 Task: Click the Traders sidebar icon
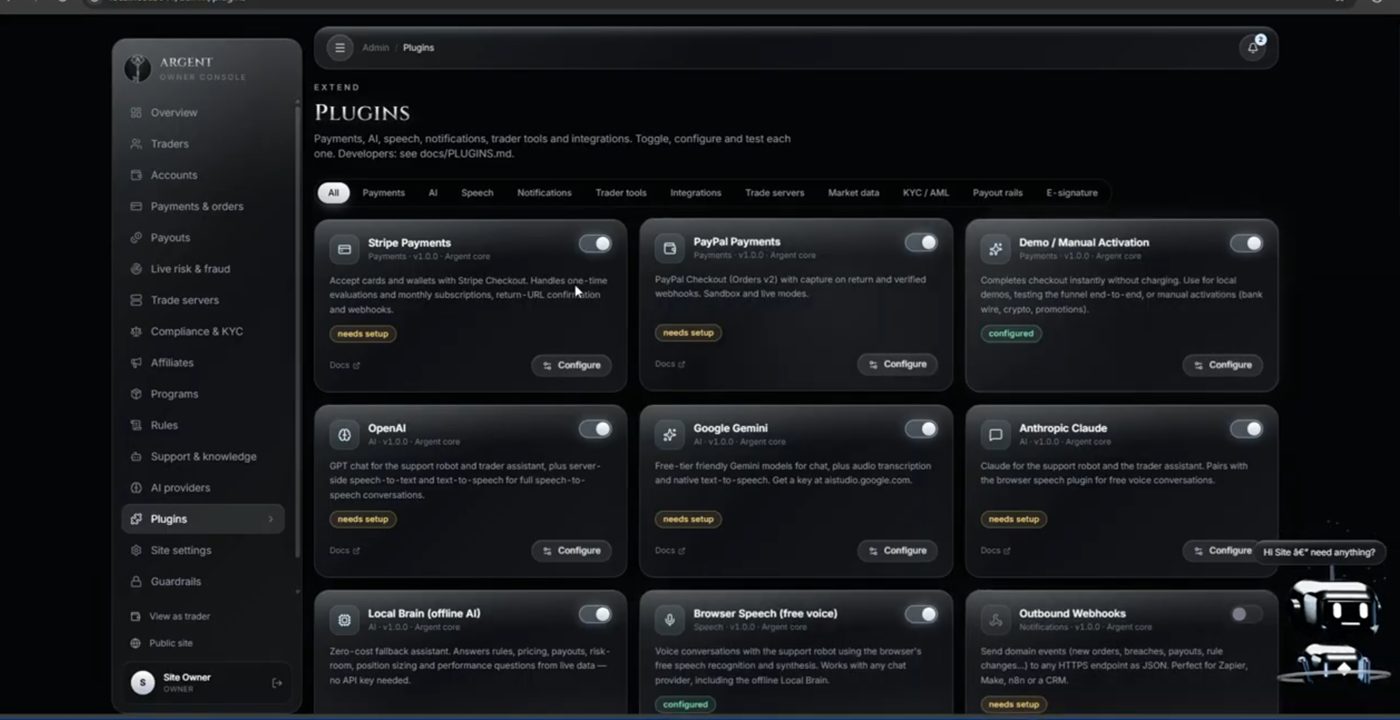click(136, 144)
